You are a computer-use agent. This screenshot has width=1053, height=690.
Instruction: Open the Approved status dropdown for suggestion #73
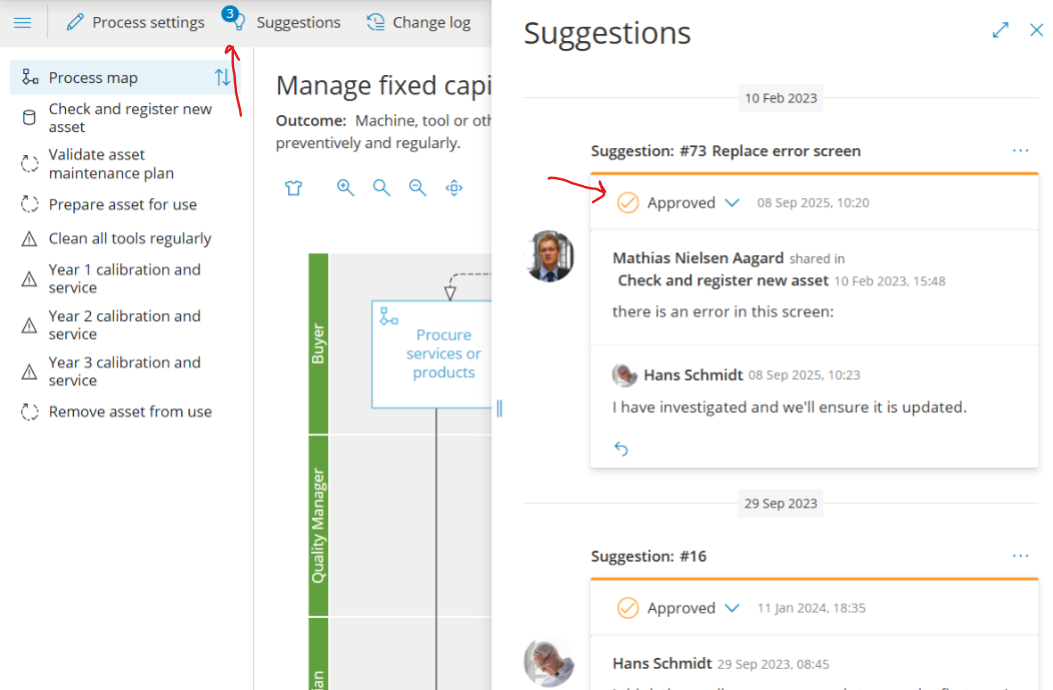coord(732,203)
